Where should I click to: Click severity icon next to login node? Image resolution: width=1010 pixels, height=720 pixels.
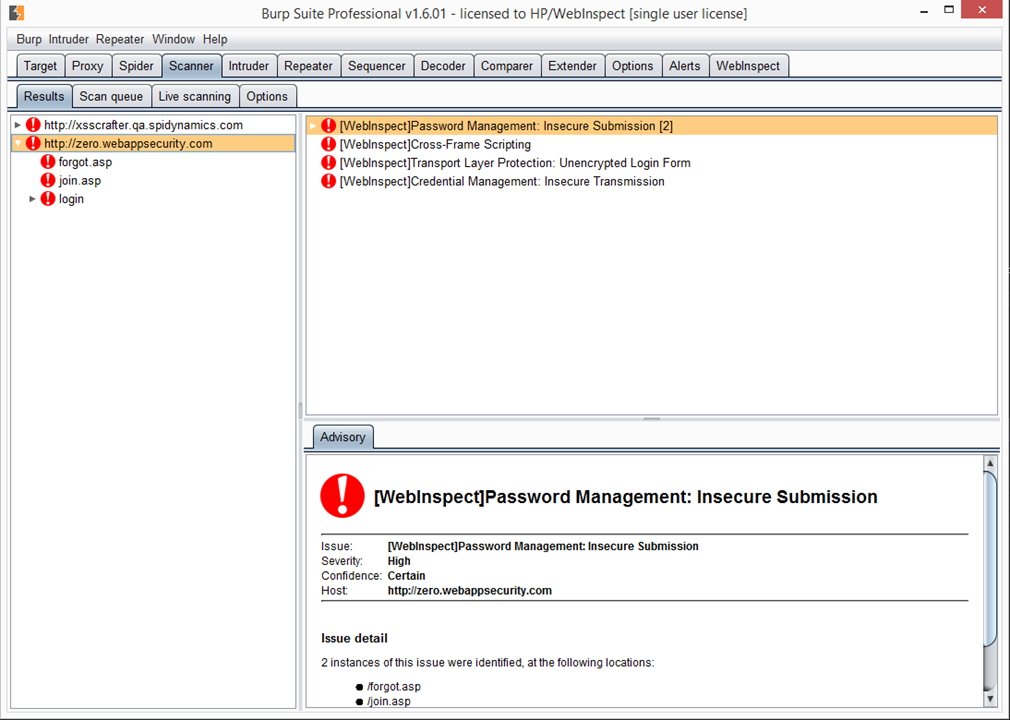pyautogui.click(x=48, y=199)
